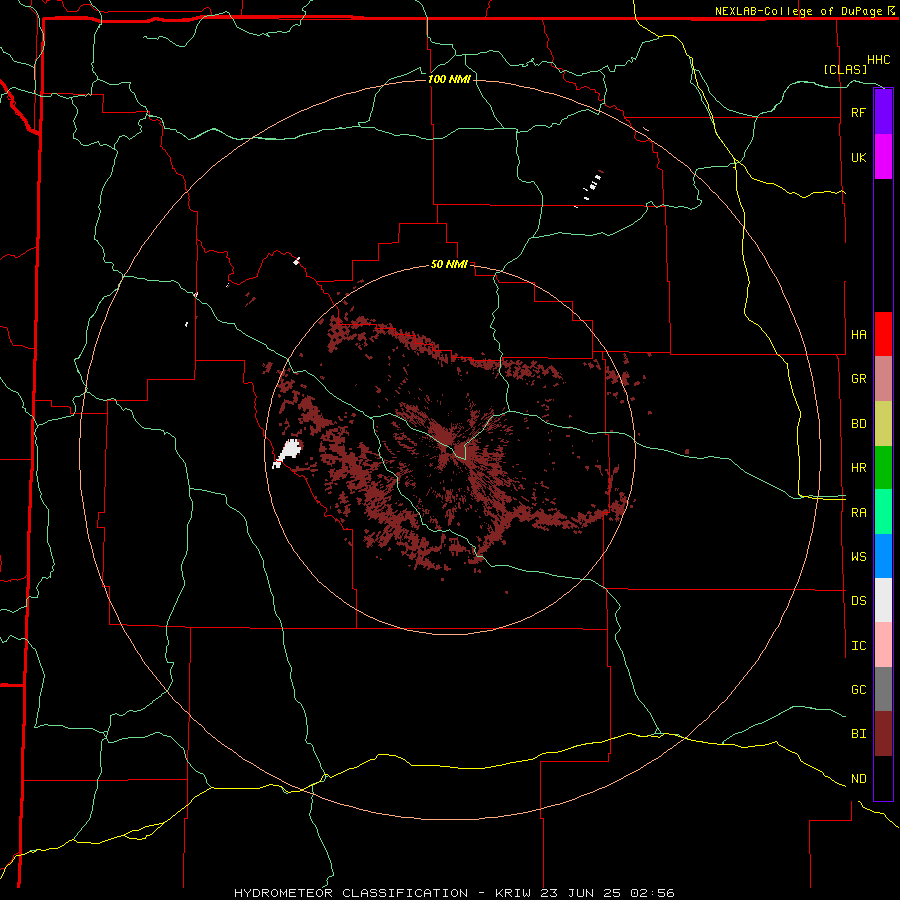900x900 pixels.
Task: Click the HR legend label
Action: pos(858,468)
